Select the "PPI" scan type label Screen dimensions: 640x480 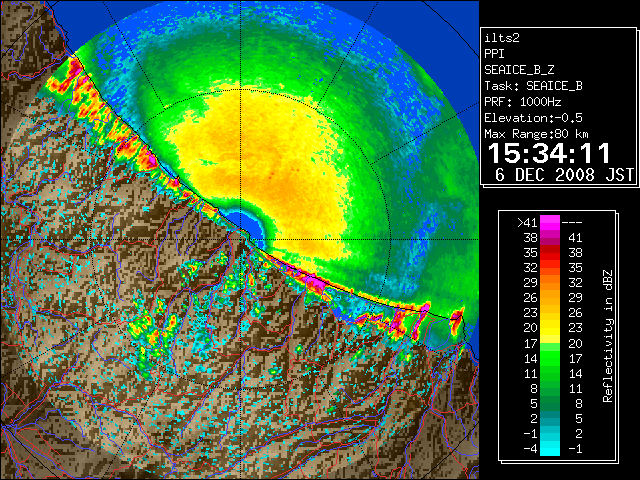(494, 54)
